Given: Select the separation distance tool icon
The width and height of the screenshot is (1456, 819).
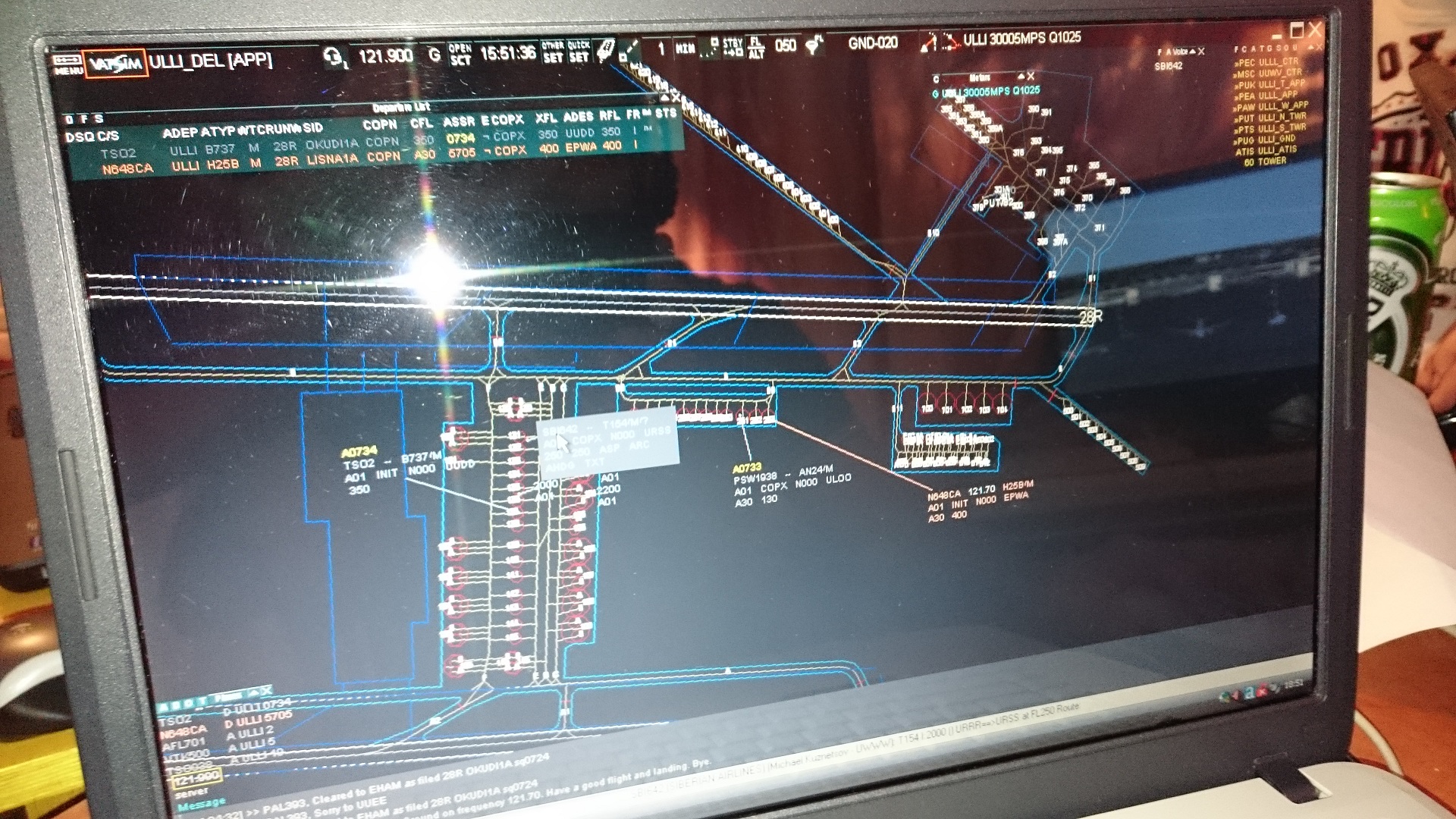Looking at the screenshot, I should 630,51.
